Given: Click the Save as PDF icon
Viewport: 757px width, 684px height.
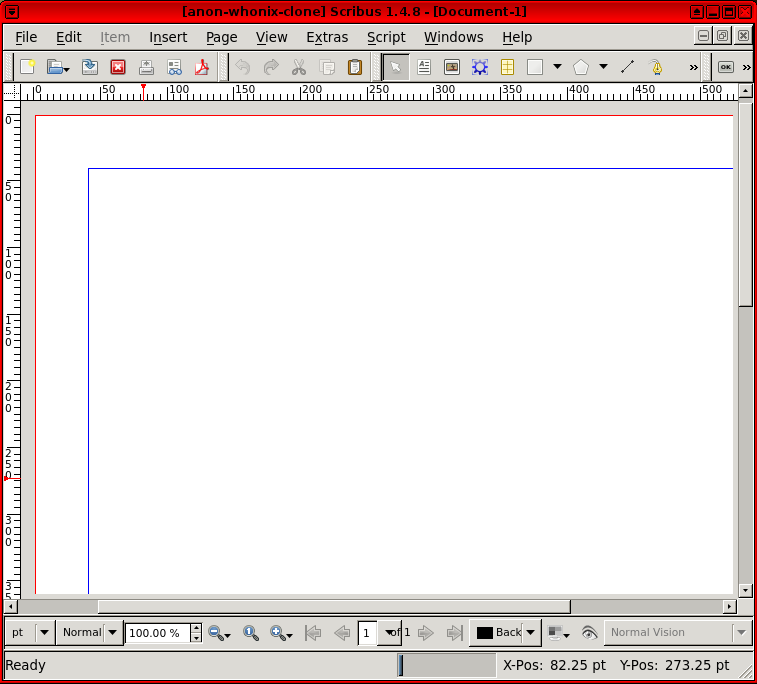Looking at the screenshot, I should pos(202,67).
